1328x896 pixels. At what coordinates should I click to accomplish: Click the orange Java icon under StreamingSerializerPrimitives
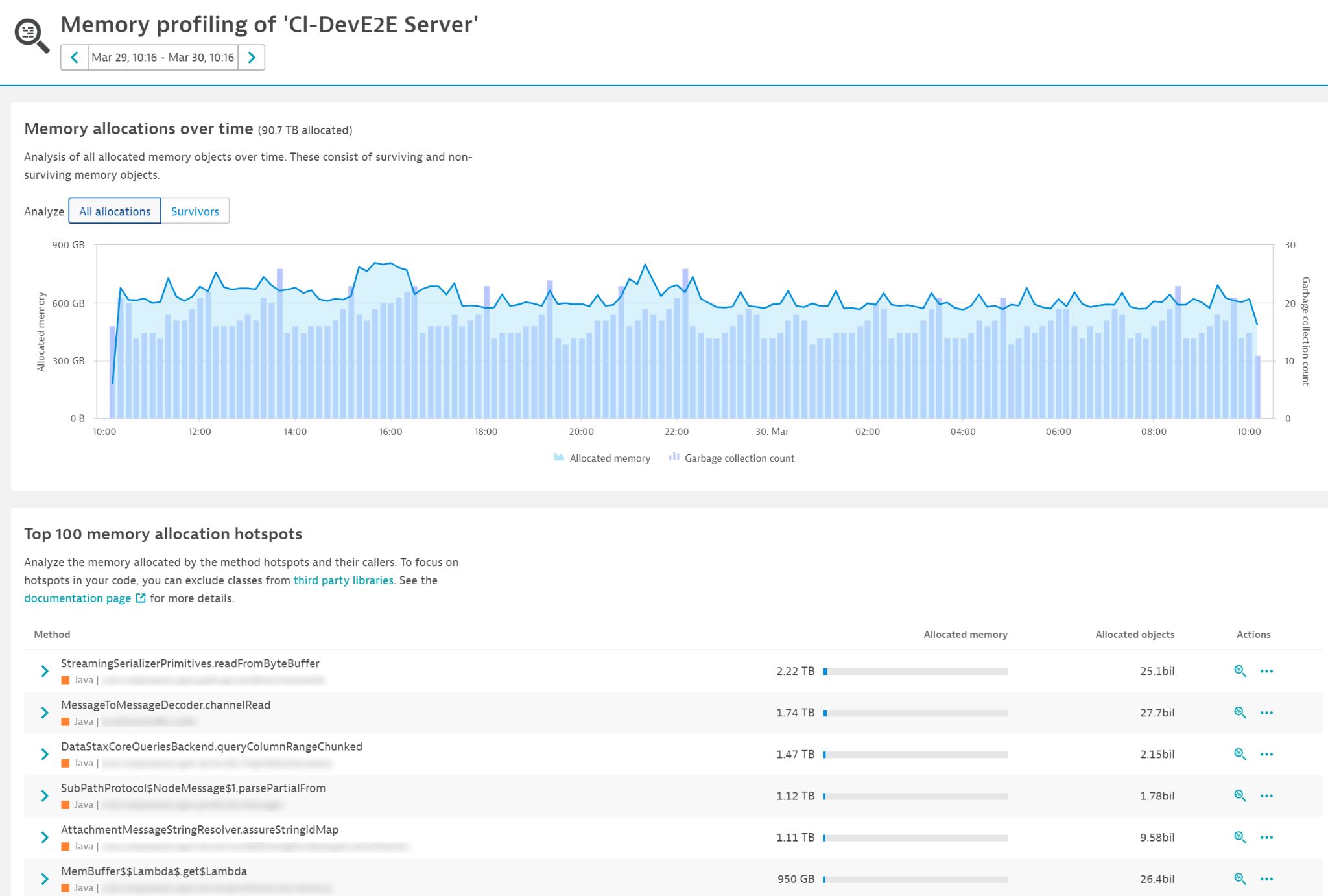(x=65, y=680)
